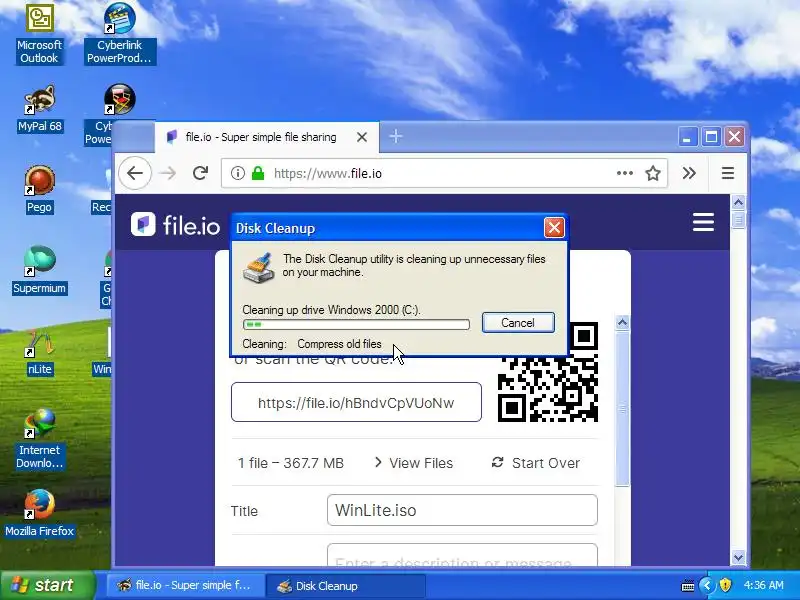Click the on-screen keyboard tray icon
The width and height of the screenshot is (800, 600).
coord(688,586)
